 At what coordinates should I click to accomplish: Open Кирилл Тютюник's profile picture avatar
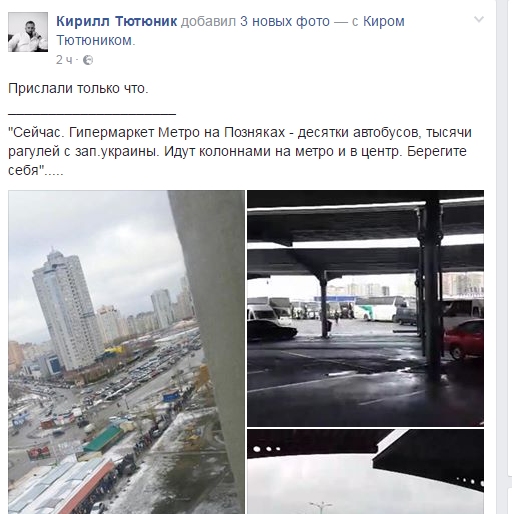point(28,32)
